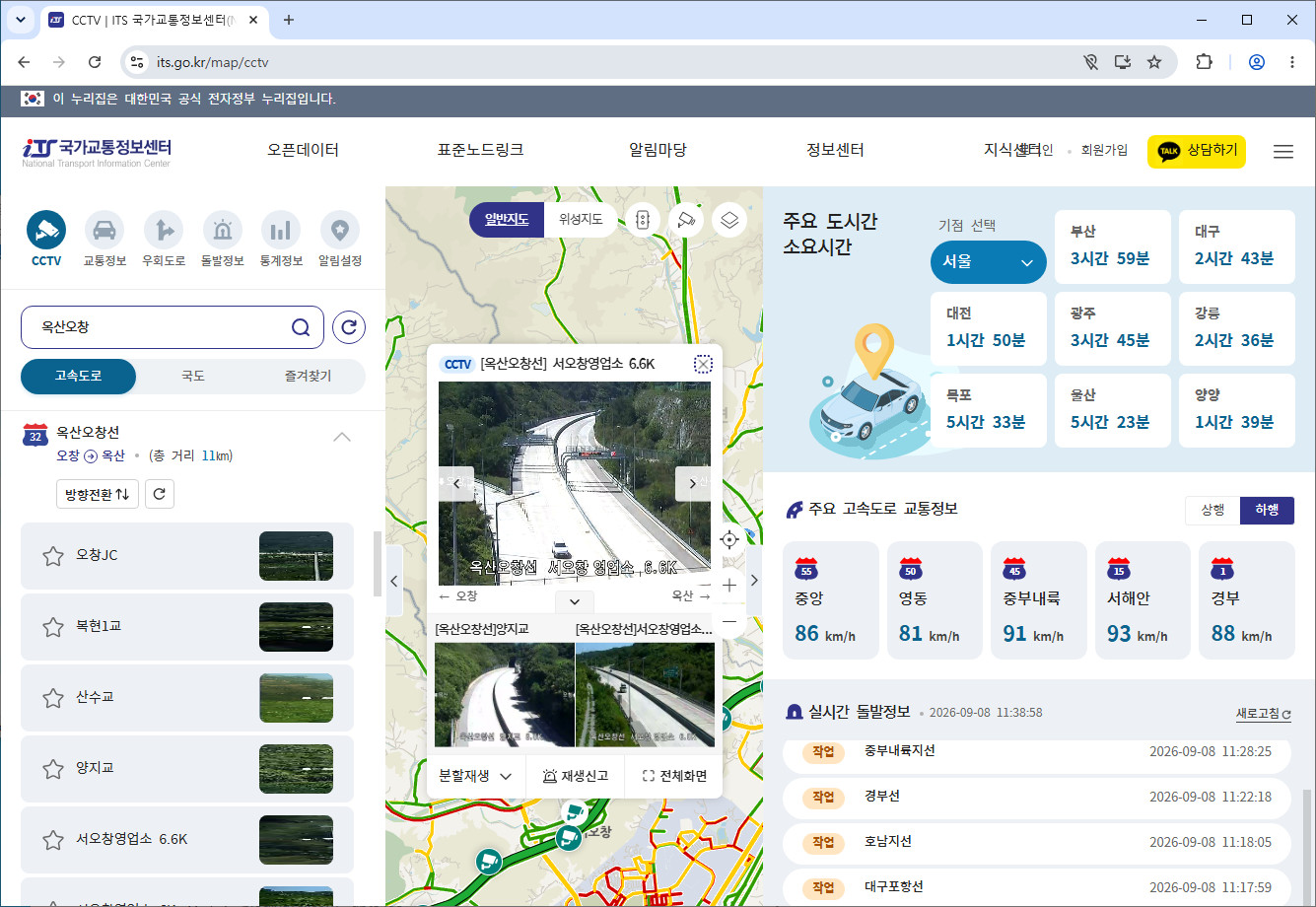Favorite the 양지교 star
This screenshot has height=907, width=1316.
pos(53,769)
